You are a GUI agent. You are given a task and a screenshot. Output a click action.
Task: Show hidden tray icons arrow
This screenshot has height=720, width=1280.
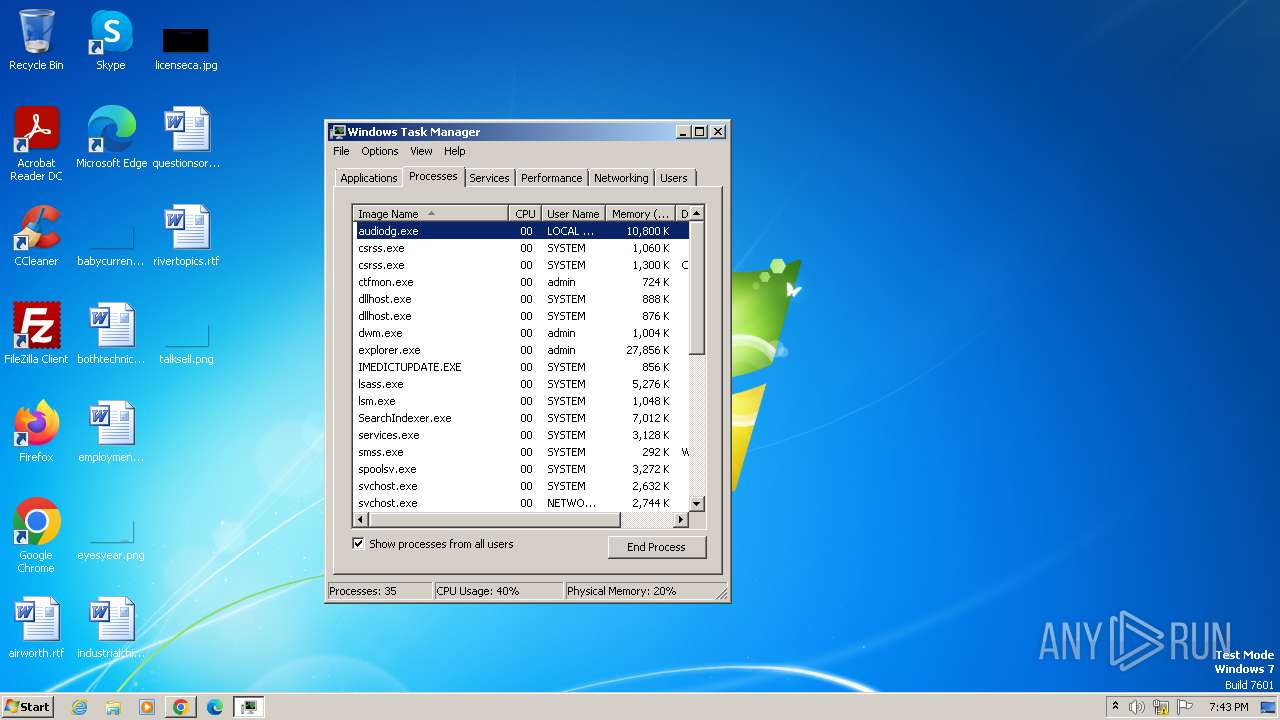1115,707
